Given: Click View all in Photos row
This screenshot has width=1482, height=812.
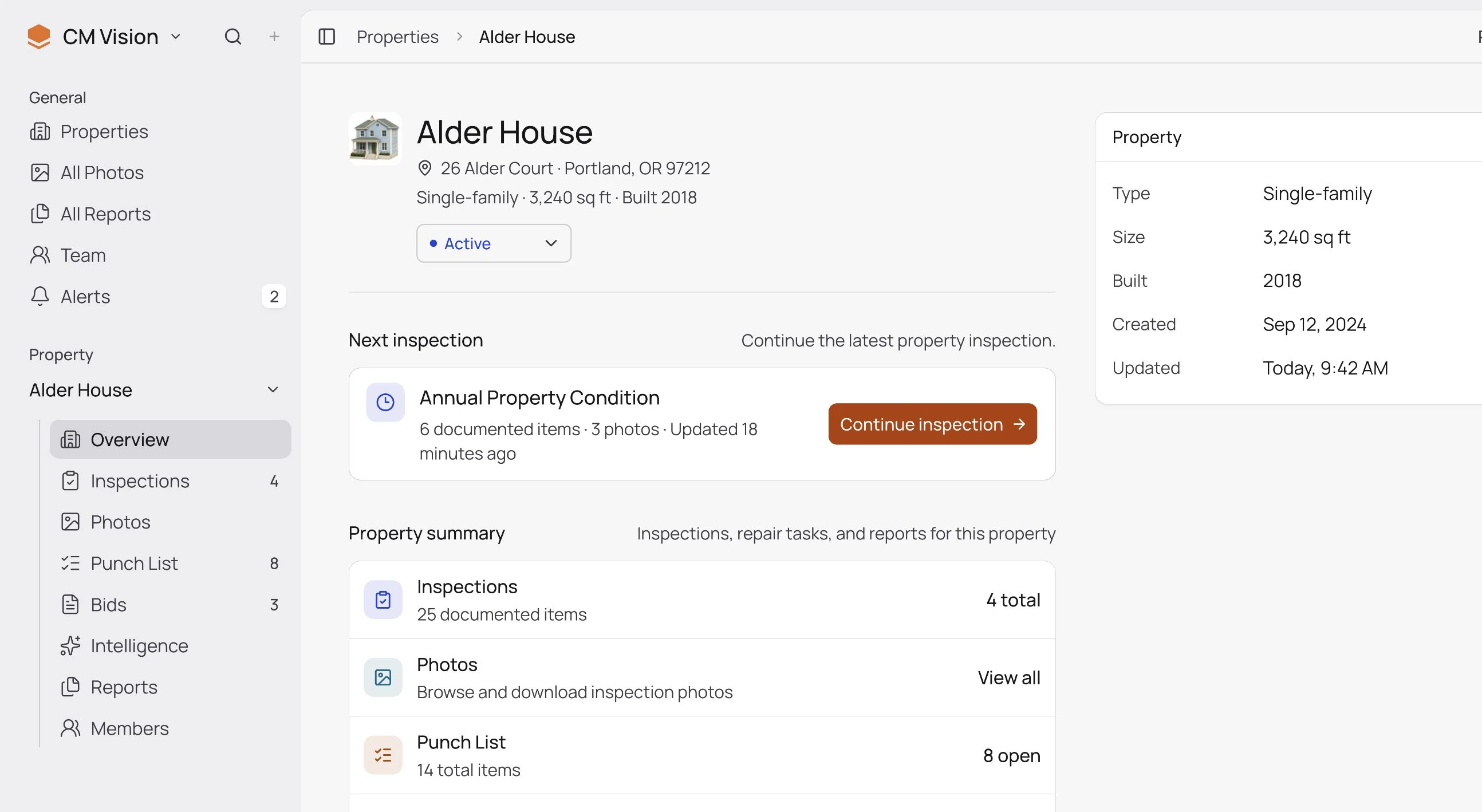Looking at the screenshot, I should point(1009,677).
